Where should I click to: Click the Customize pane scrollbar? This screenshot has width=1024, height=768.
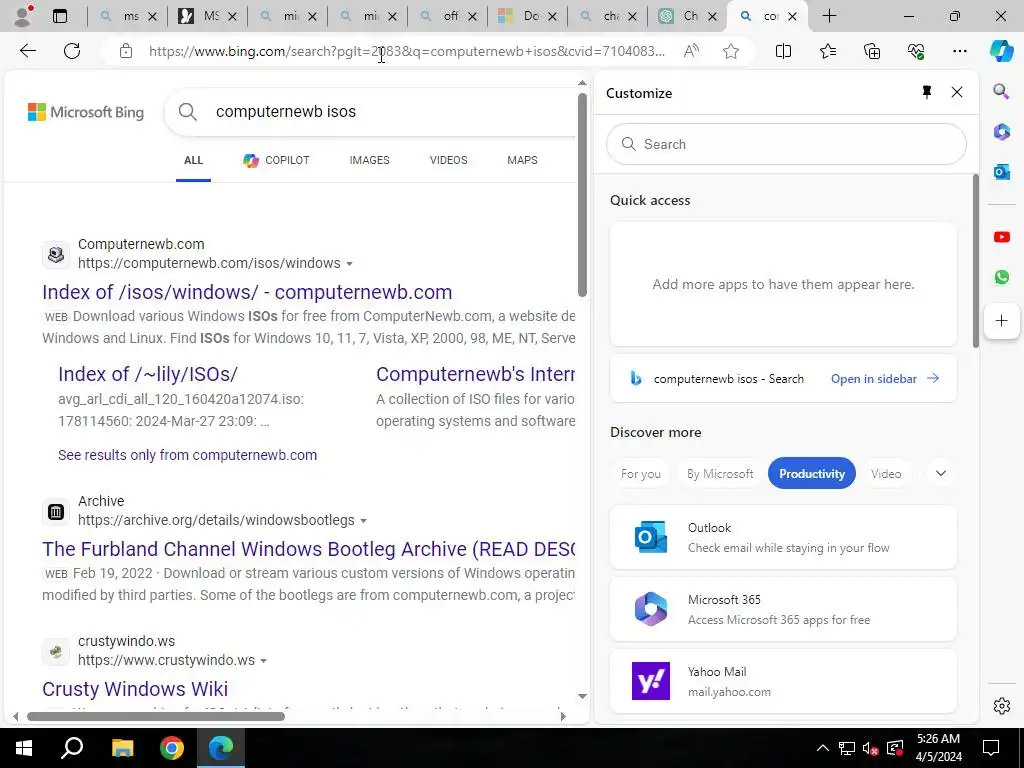coord(976,261)
